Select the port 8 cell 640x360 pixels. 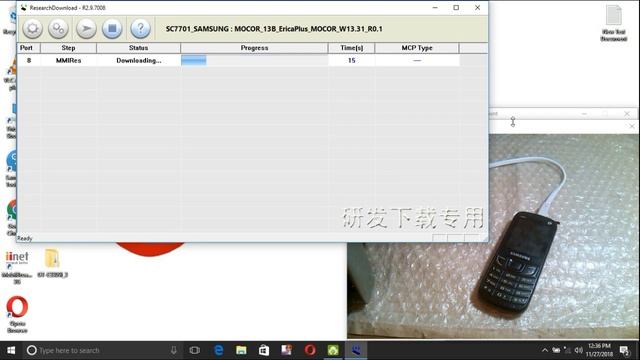(29, 60)
